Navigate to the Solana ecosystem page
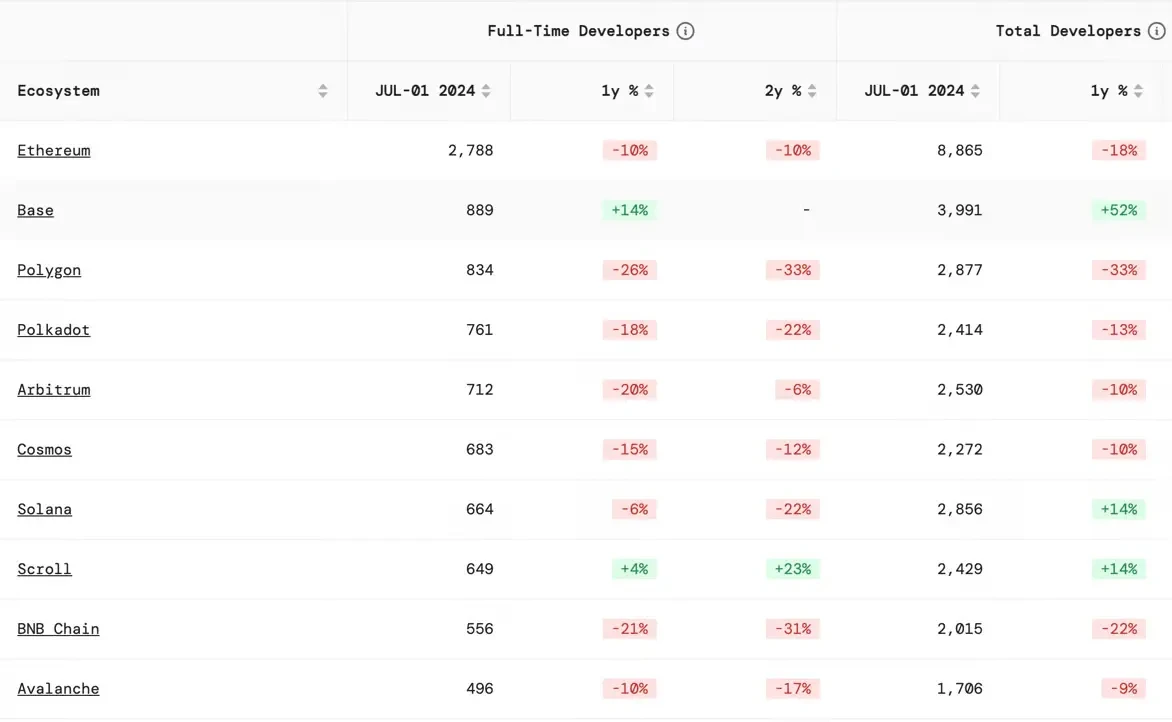The image size is (1172, 722). pos(45,509)
